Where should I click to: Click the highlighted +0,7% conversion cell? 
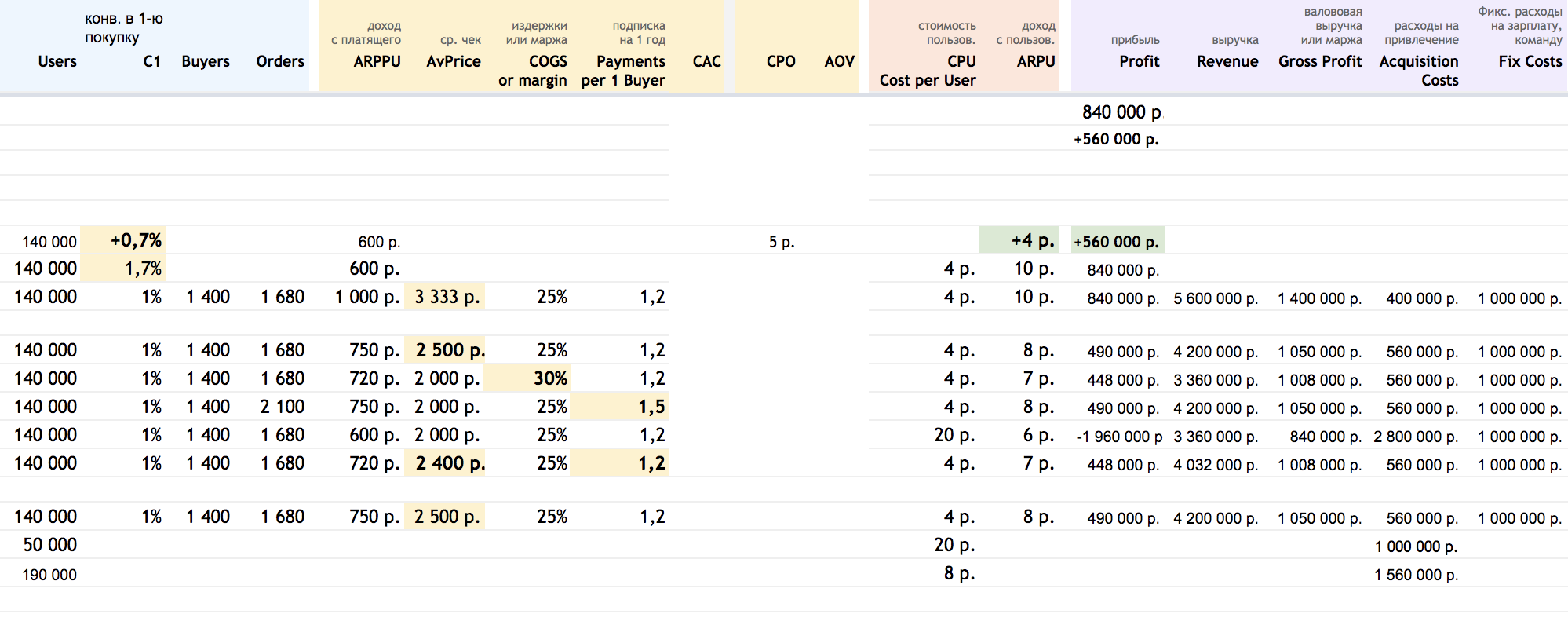[x=124, y=240]
